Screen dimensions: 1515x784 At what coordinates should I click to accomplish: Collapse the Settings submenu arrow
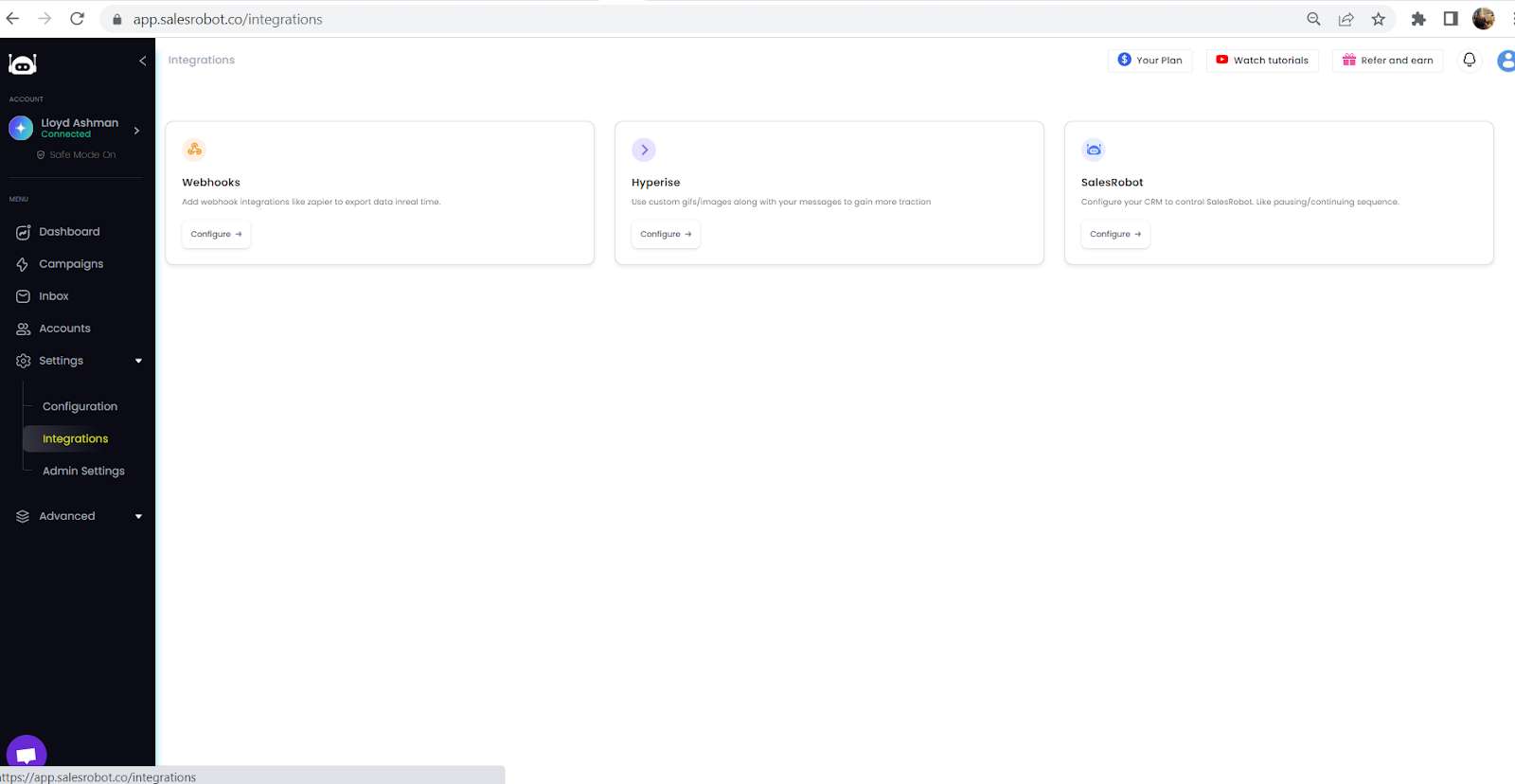point(138,361)
